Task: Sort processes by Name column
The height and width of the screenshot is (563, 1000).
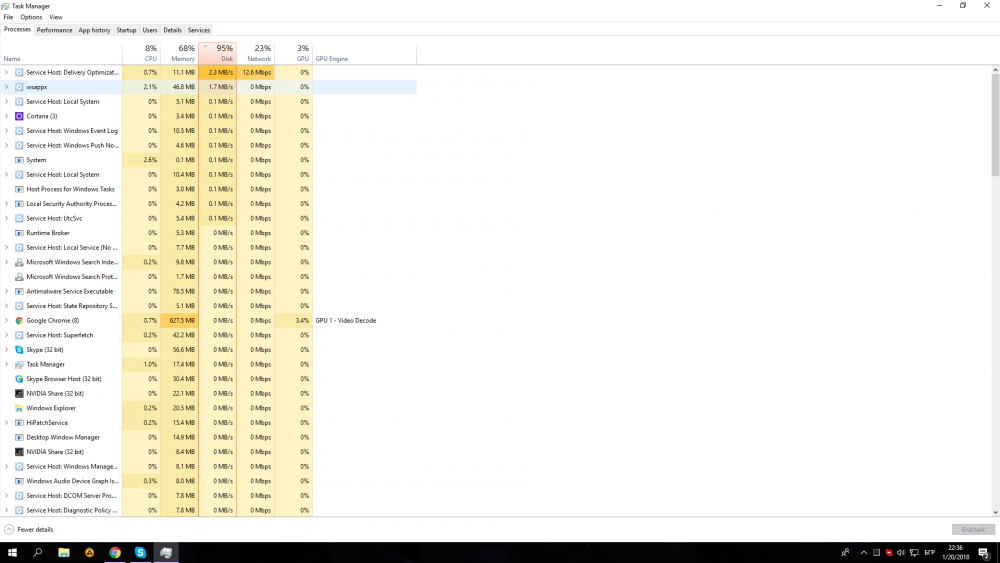Action: (61, 53)
